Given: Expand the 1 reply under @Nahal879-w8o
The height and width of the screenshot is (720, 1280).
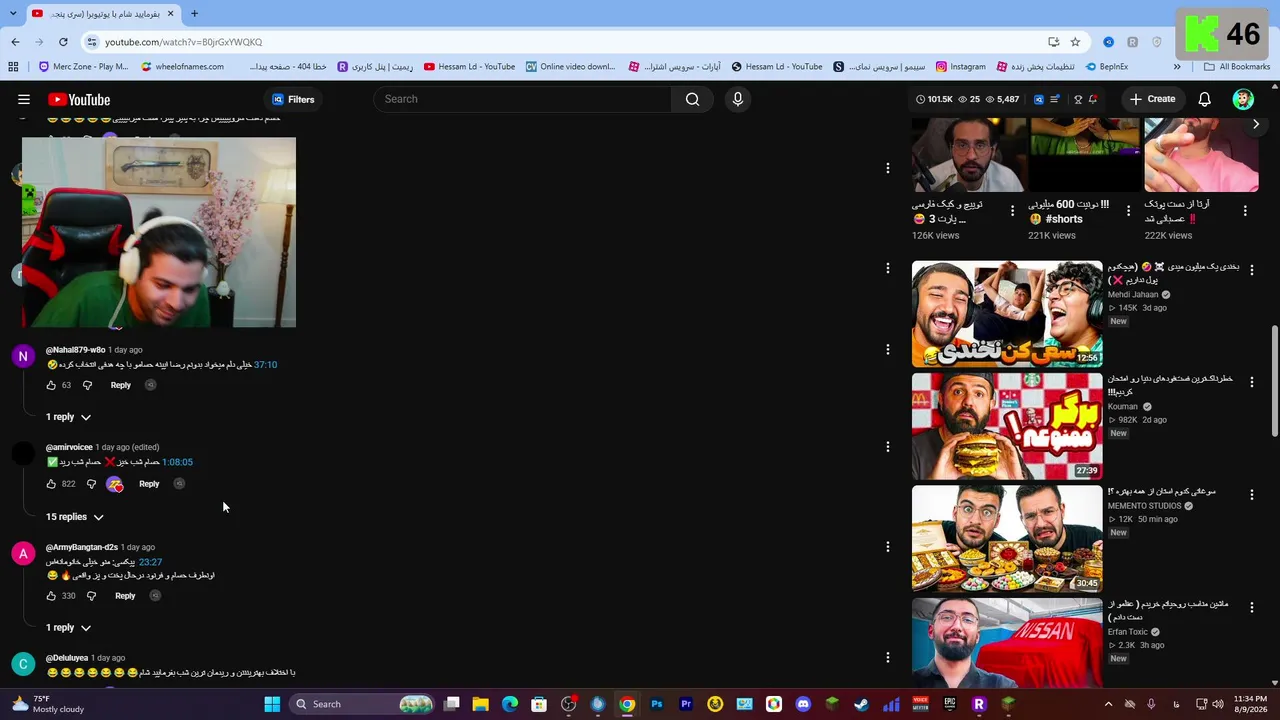Looking at the screenshot, I should click(68, 417).
